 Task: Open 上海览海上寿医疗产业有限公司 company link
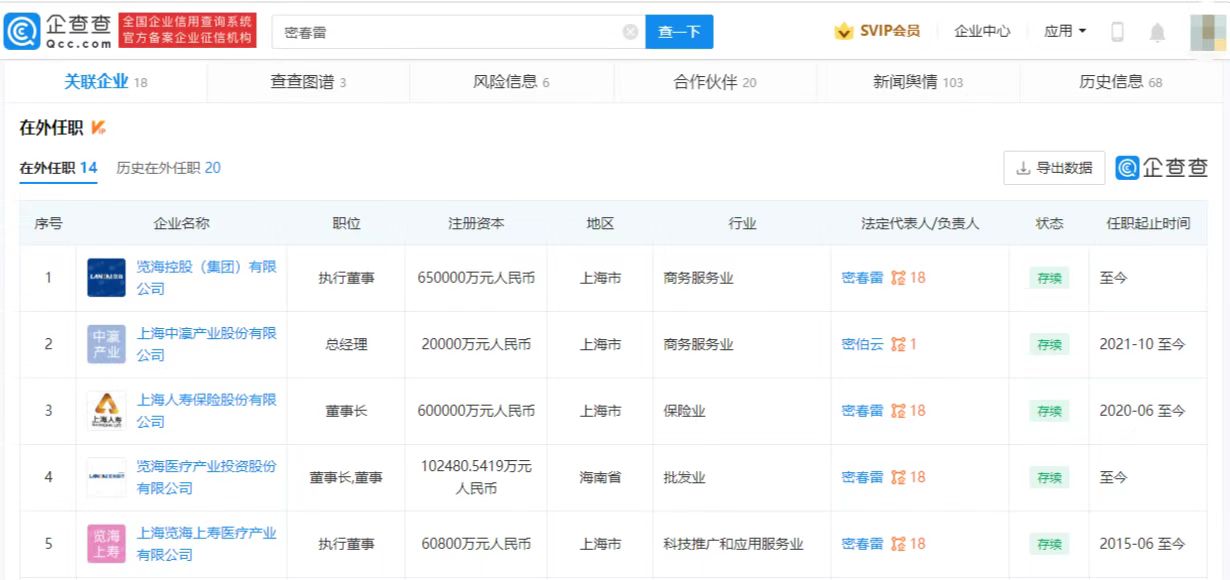(206, 544)
